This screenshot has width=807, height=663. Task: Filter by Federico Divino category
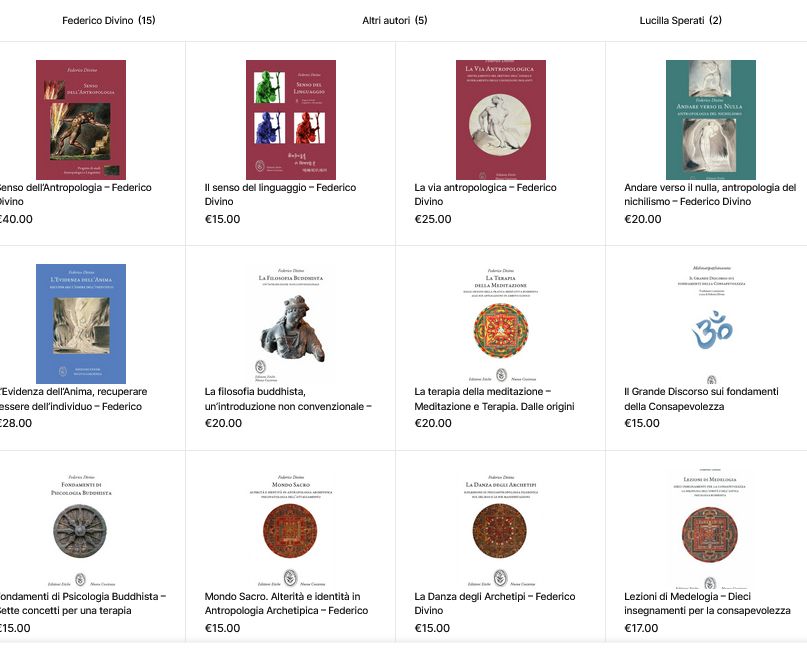109,20
